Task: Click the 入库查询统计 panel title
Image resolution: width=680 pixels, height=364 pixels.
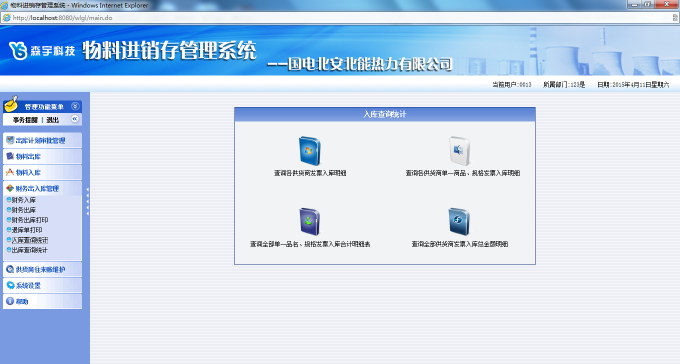Action: (385, 115)
